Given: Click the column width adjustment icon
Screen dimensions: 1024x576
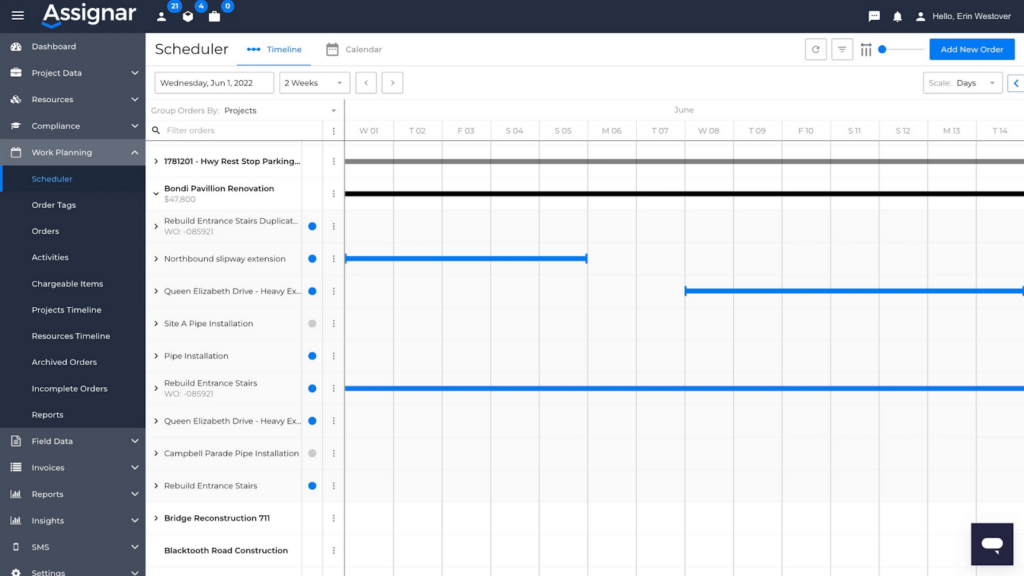Looking at the screenshot, I should point(866,48).
